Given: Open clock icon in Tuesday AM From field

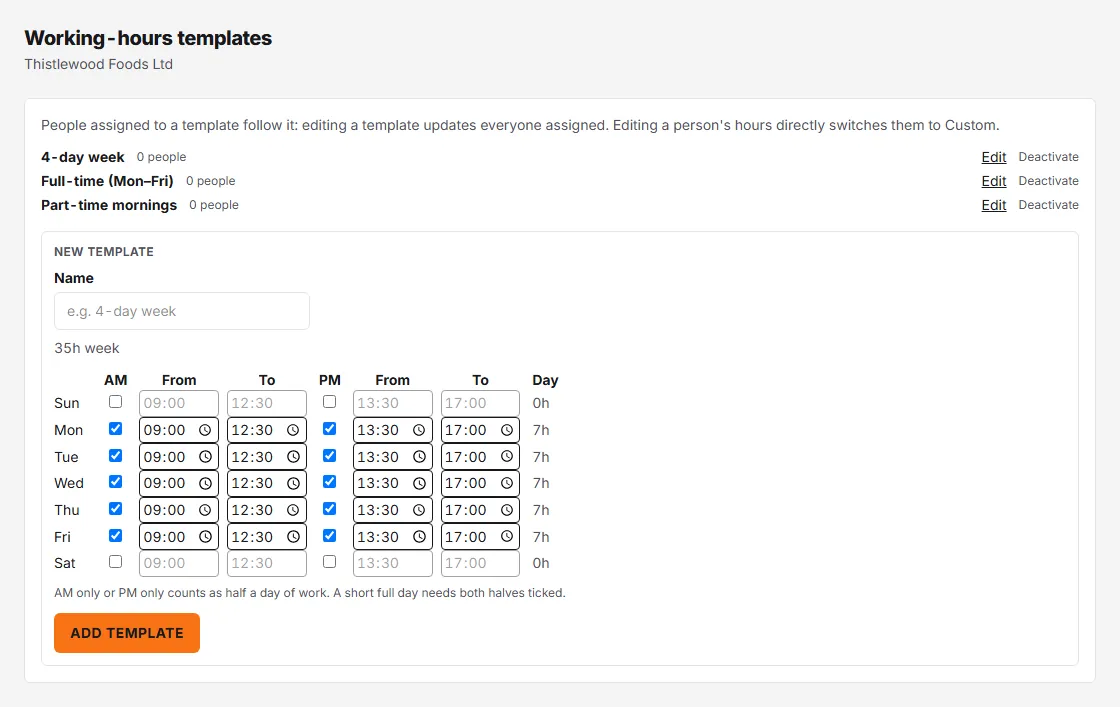Looking at the screenshot, I should click(205, 456).
